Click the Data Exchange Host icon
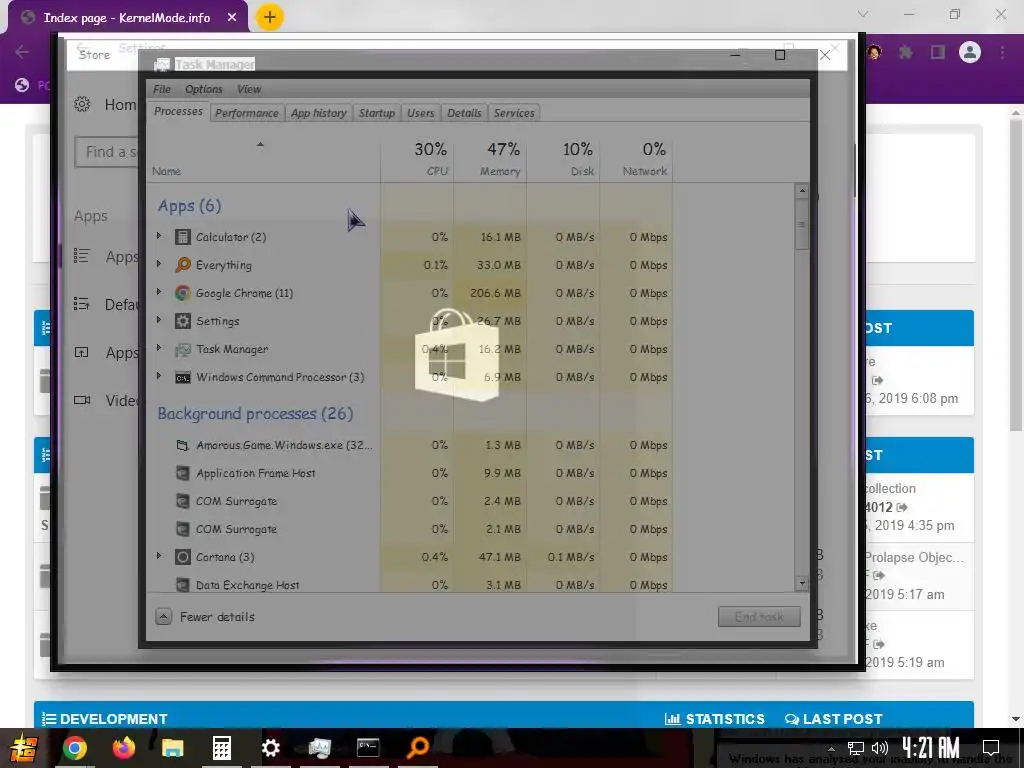Screen dimensions: 1024x768 click(183, 585)
